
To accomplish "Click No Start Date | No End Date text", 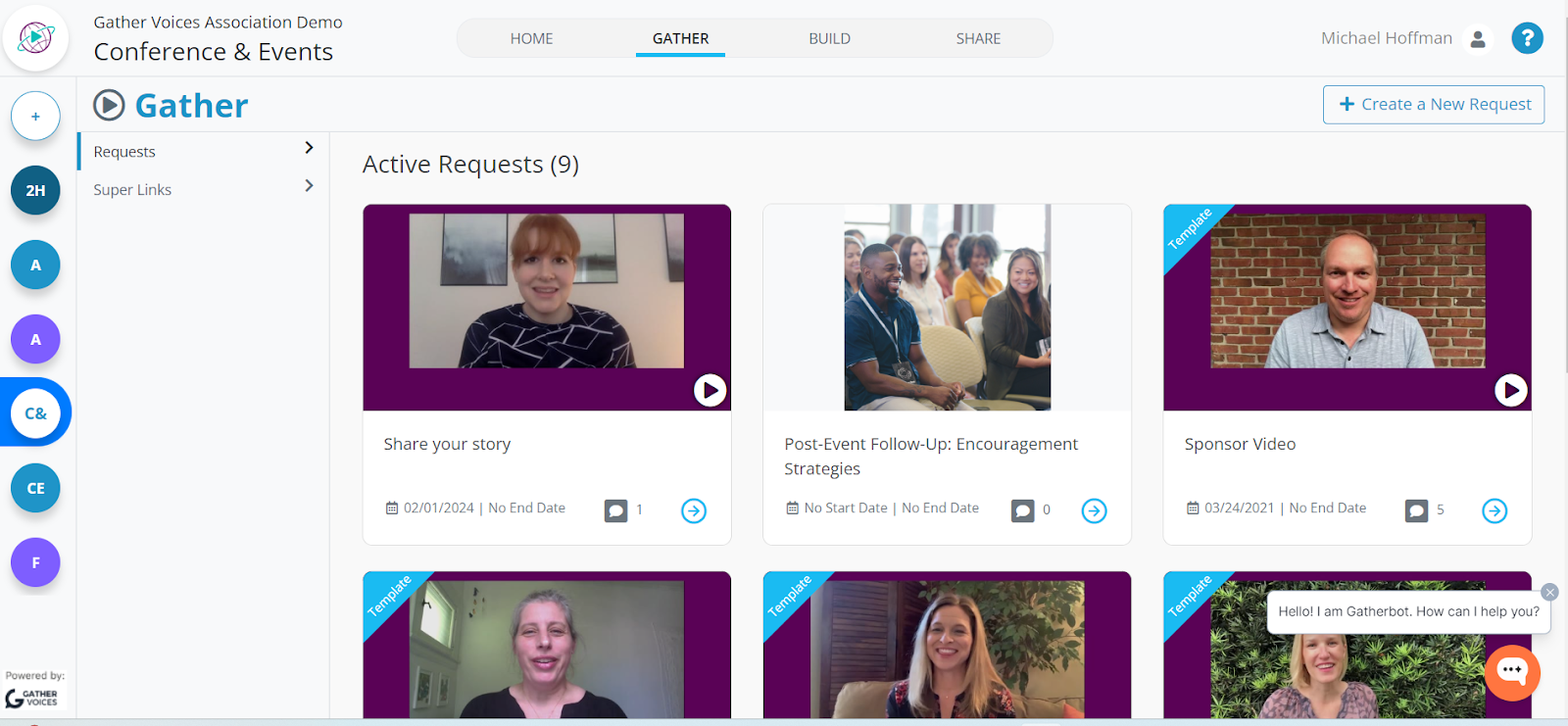I will click(x=891, y=508).
